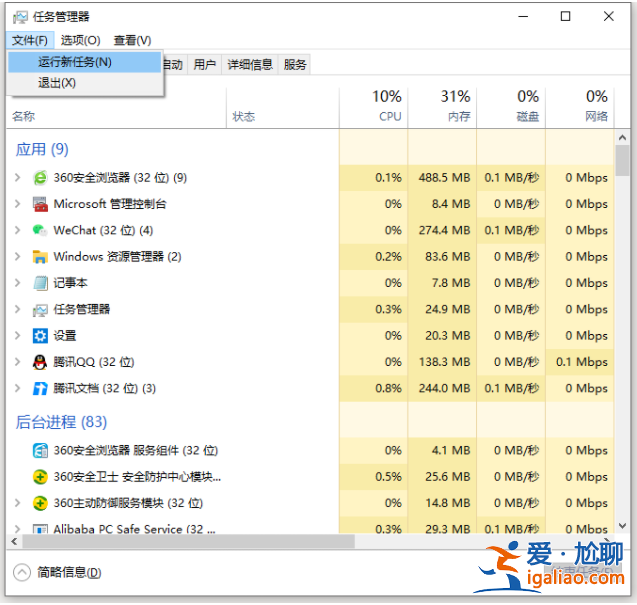
Task: Expand the 360安全浏览器 process group
Action: 17,178
